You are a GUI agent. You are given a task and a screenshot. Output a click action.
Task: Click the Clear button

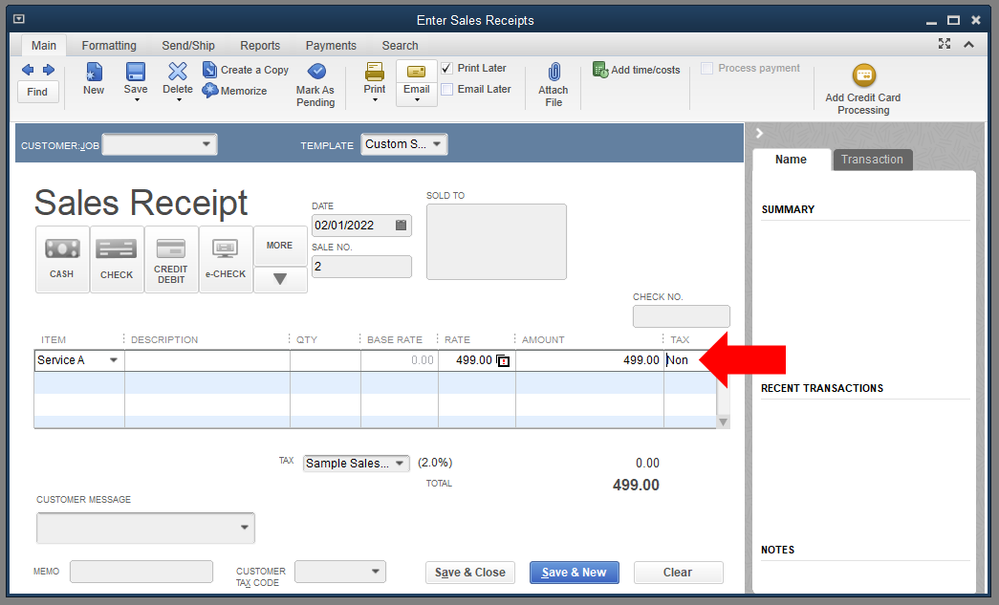click(x=678, y=573)
